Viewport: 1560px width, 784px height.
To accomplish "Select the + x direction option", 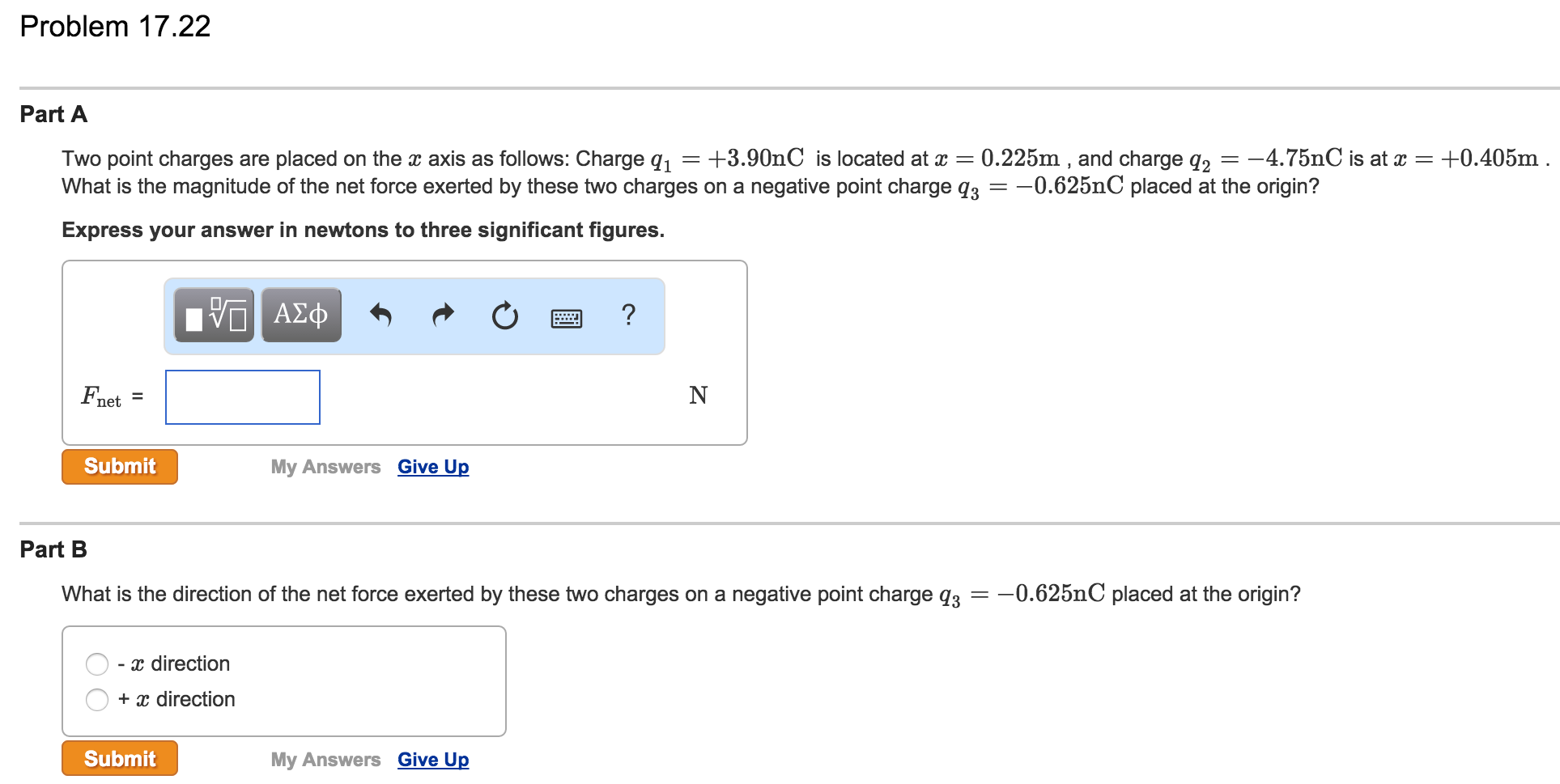I will (97, 699).
